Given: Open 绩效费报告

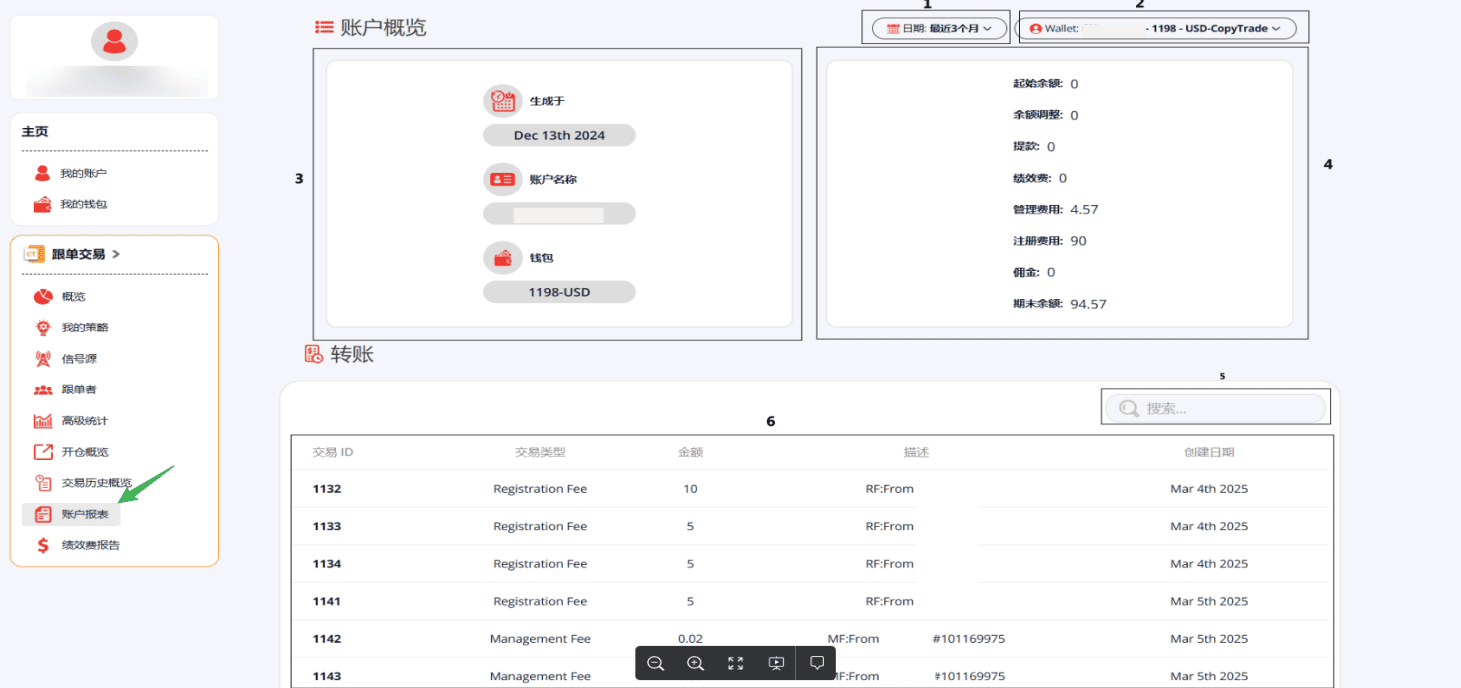Looking at the screenshot, I should (x=91, y=545).
